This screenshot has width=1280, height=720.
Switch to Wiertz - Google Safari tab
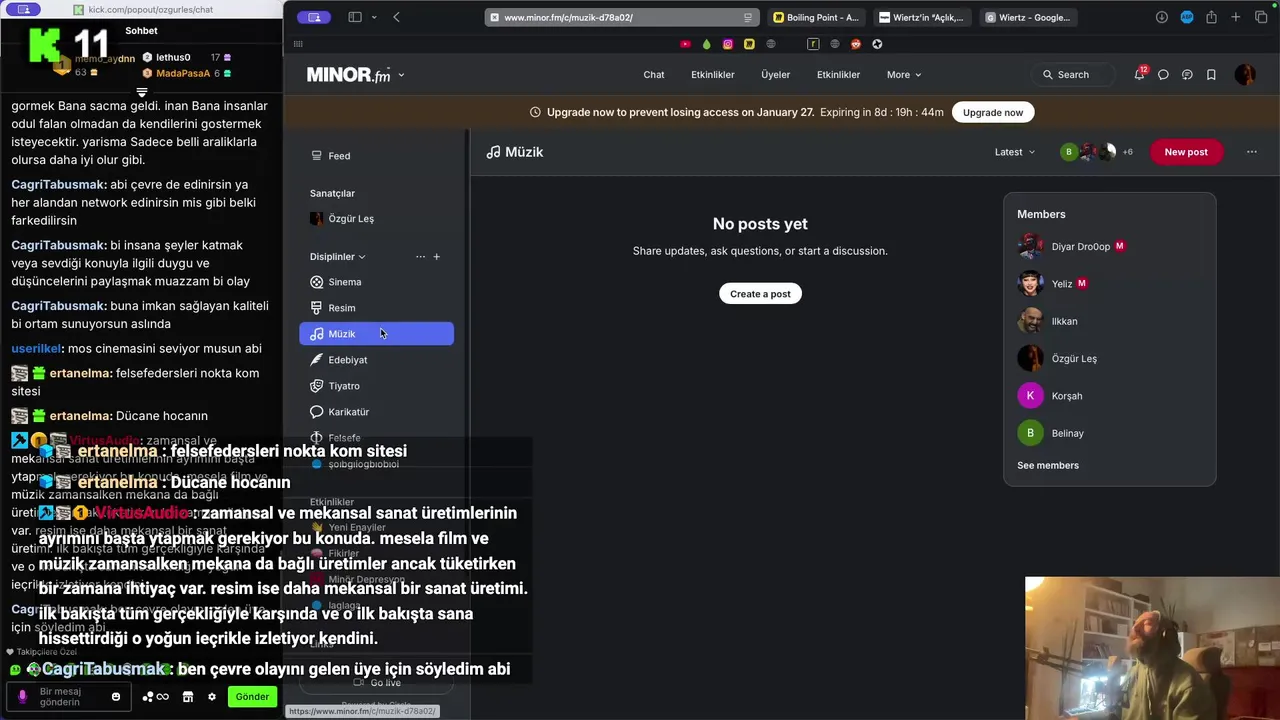pos(1028,17)
